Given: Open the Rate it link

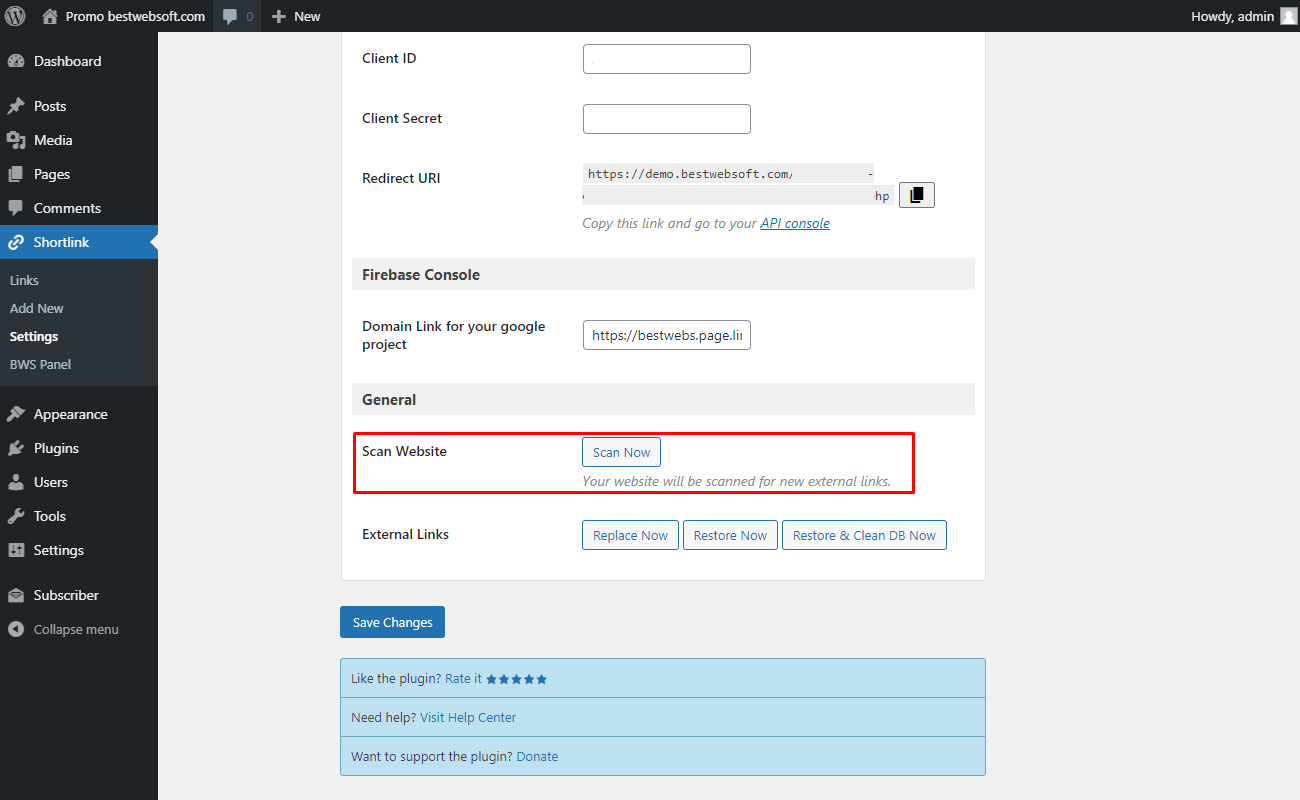Looking at the screenshot, I should [x=463, y=679].
